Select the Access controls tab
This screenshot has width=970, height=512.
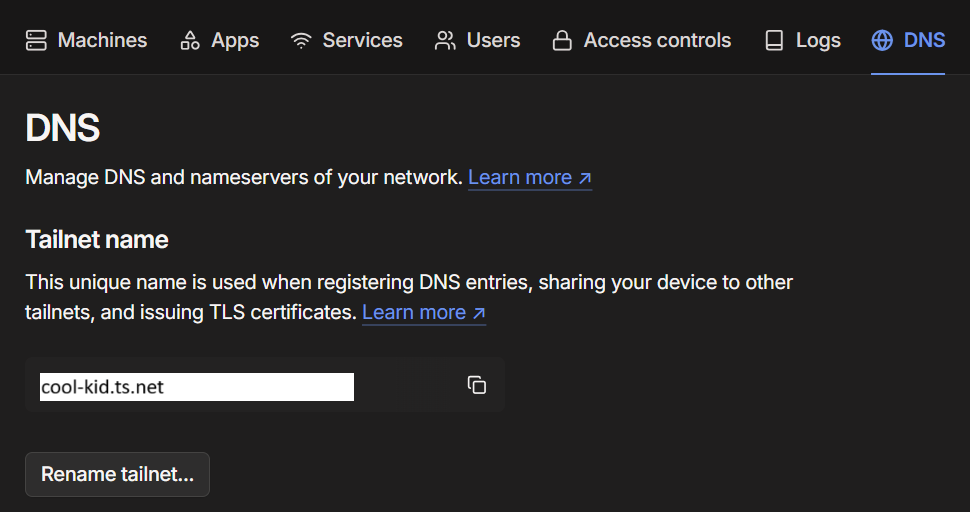642,41
